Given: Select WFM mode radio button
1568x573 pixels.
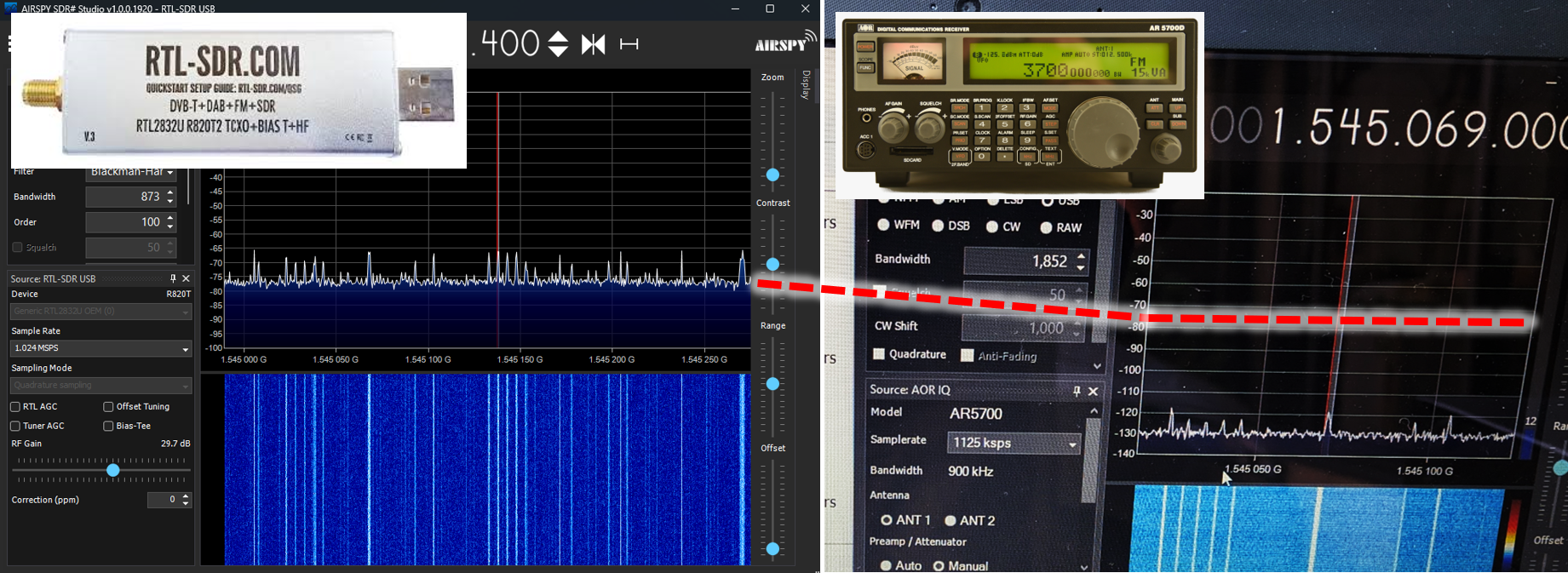Looking at the screenshot, I should coord(883,225).
